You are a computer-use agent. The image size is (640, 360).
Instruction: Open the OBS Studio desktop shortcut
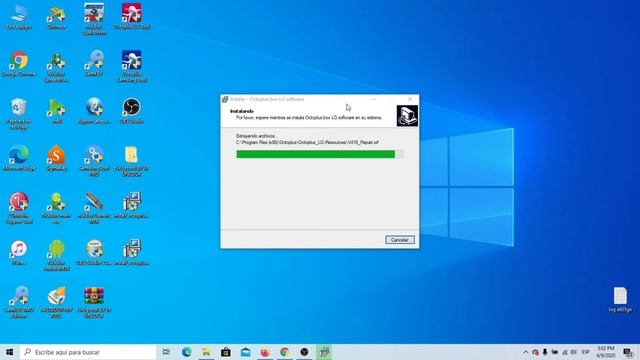(x=131, y=111)
